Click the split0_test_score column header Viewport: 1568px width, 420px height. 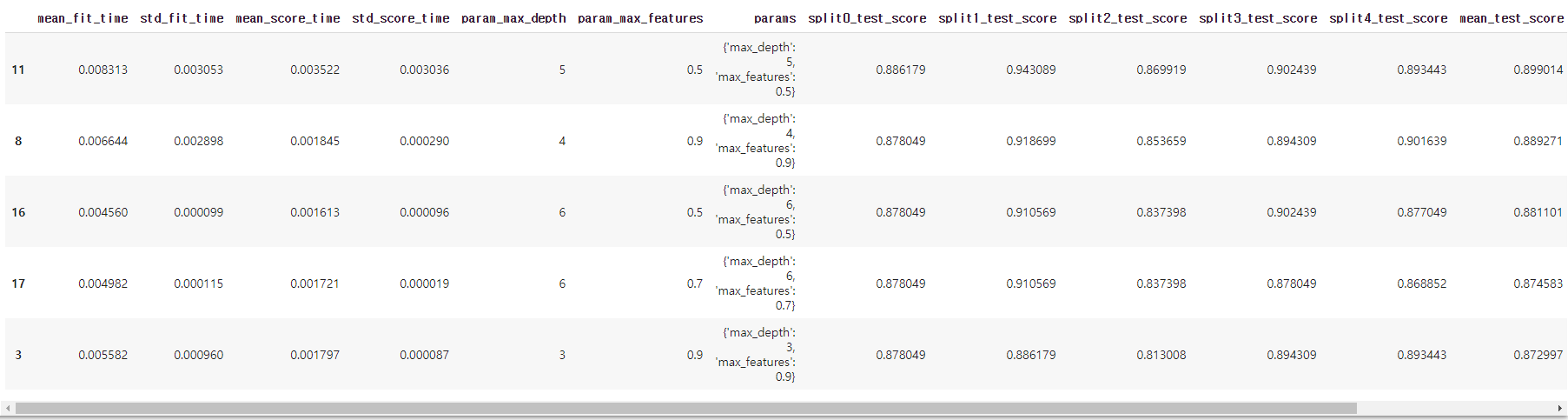pyautogui.click(x=867, y=18)
